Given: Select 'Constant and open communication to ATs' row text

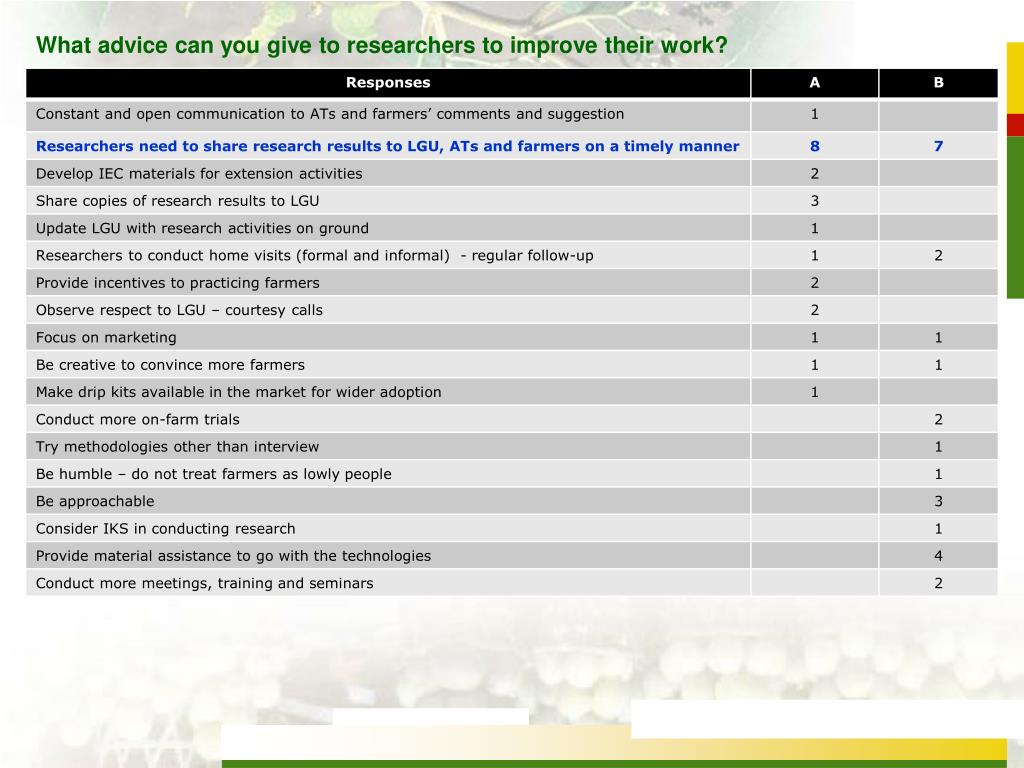Looking at the screenshot, I should pyautogui.click(x=330, y=114).
